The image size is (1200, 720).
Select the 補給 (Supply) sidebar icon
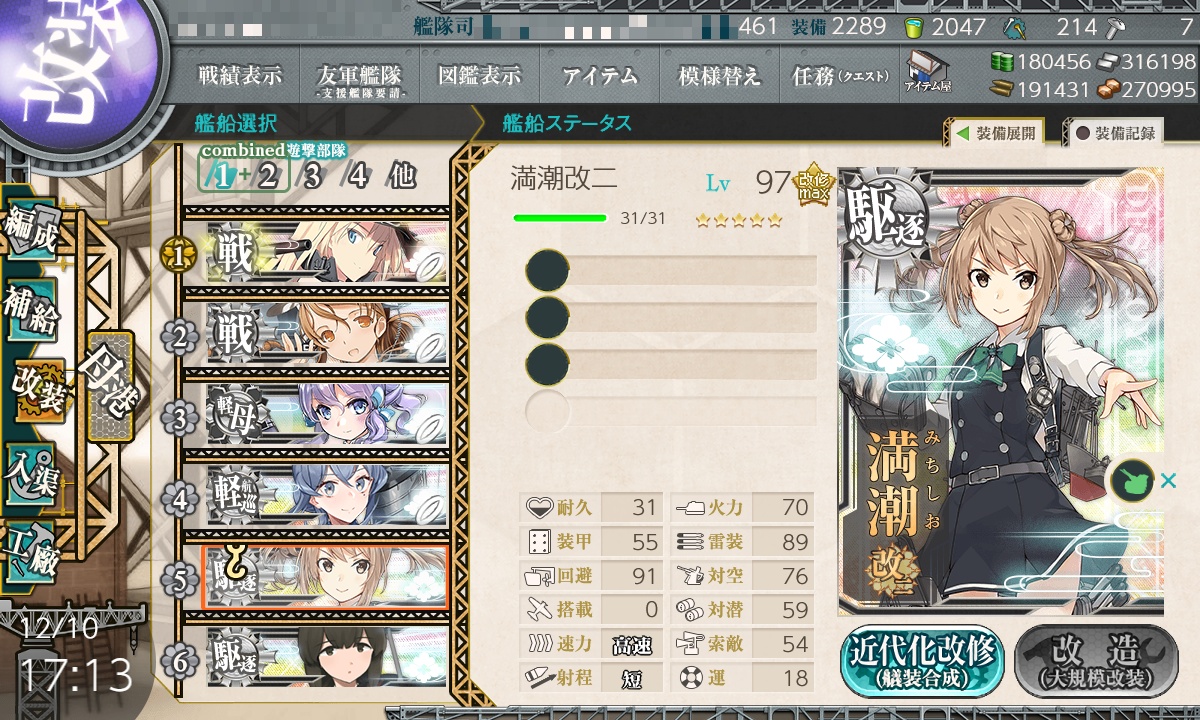tap(32, 310)
